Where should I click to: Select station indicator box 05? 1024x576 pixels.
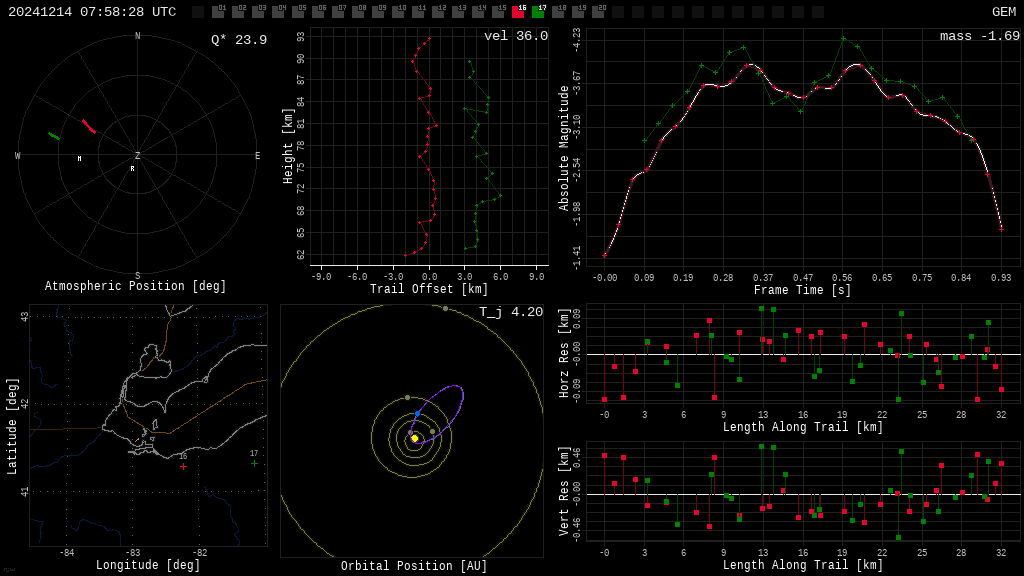[298, 11]
